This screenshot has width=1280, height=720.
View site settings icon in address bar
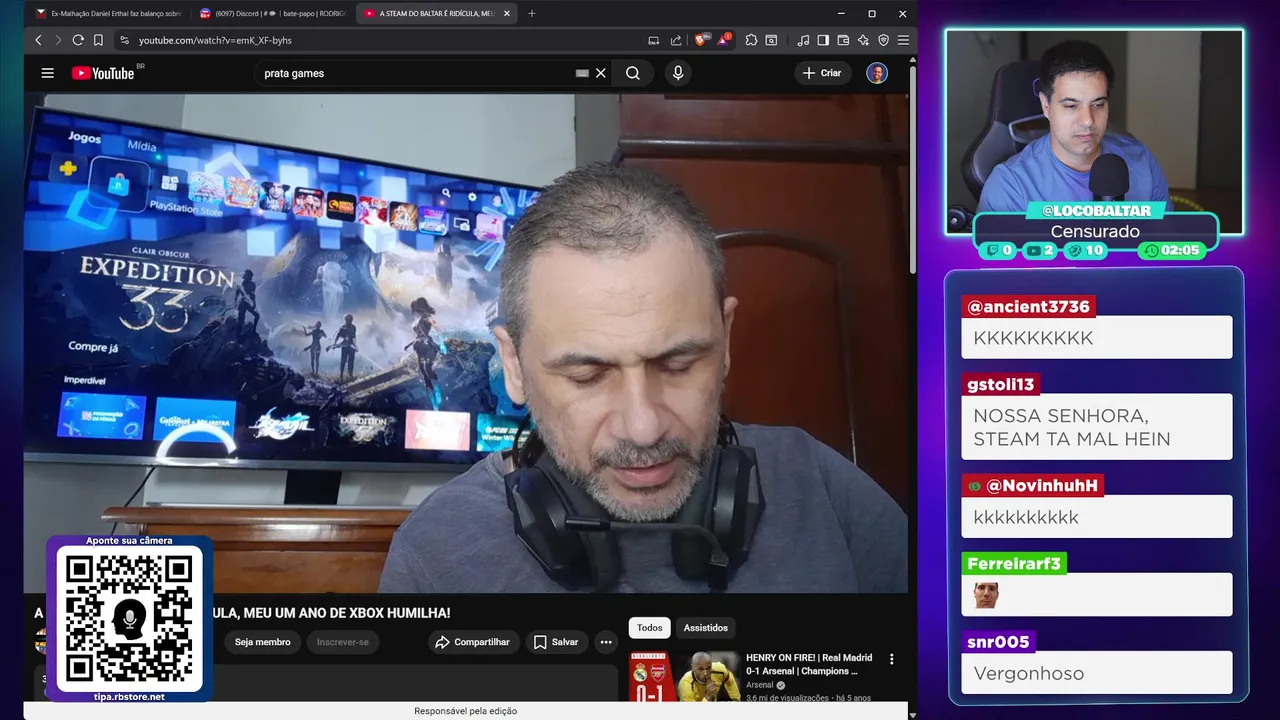[125, 40]
